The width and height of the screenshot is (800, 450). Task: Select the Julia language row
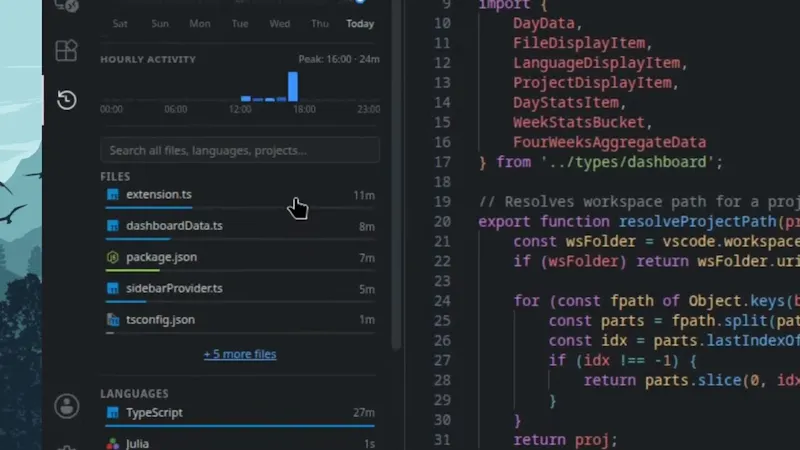pos(240,444)
